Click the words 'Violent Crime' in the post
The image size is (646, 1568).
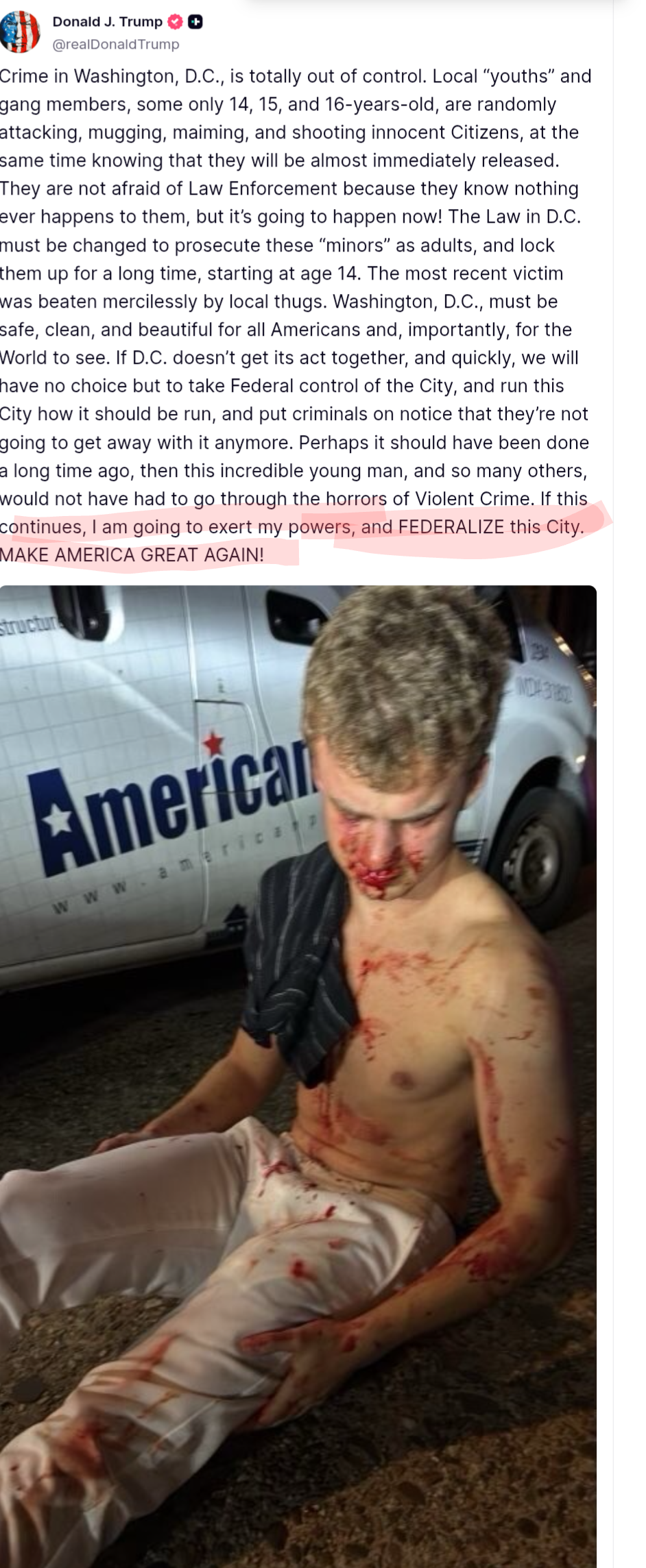[475, 499]
